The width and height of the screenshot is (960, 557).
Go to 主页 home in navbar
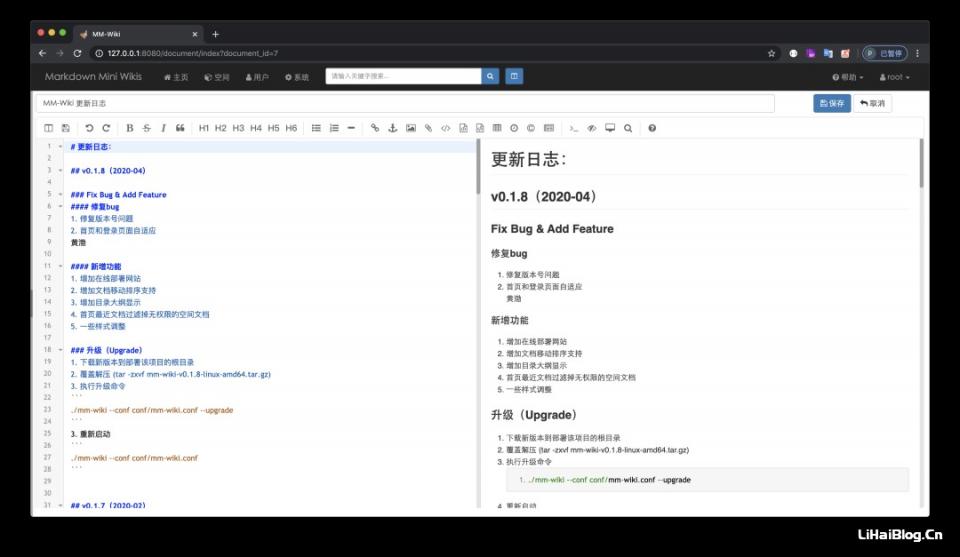[176, 77]
